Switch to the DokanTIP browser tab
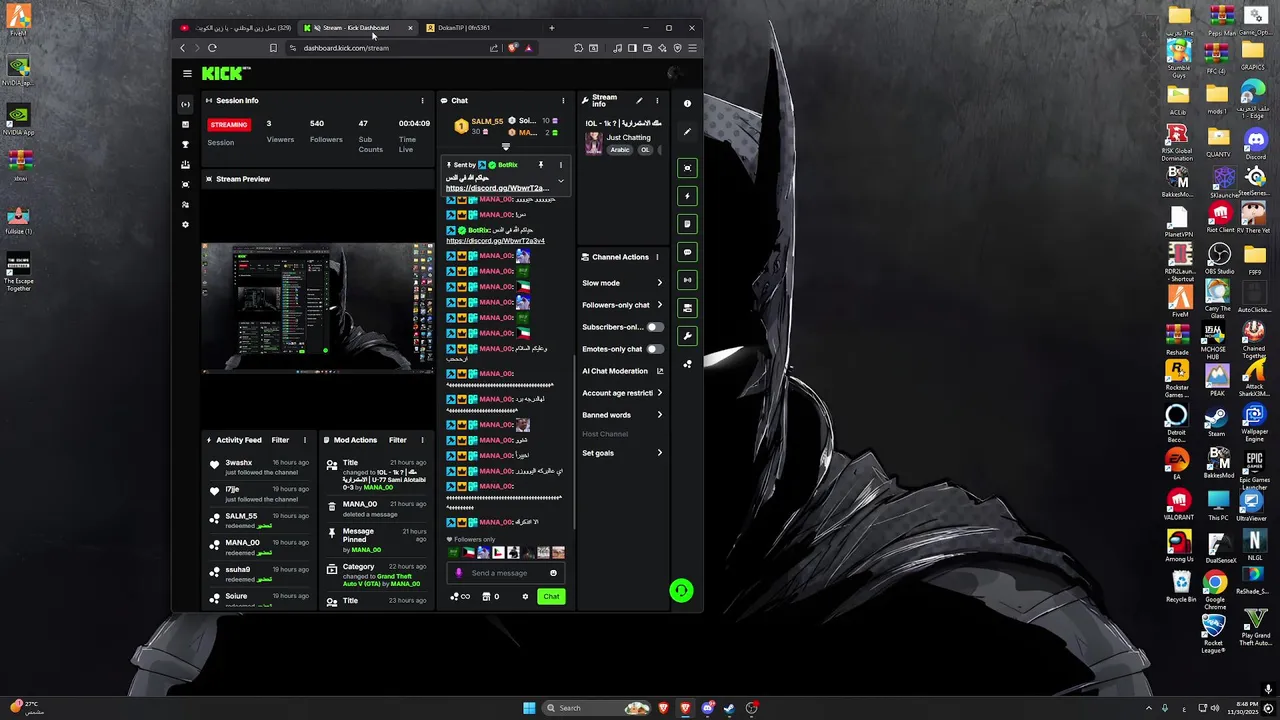Screen dimensions: 1280x720 click(x=480, y=28)
